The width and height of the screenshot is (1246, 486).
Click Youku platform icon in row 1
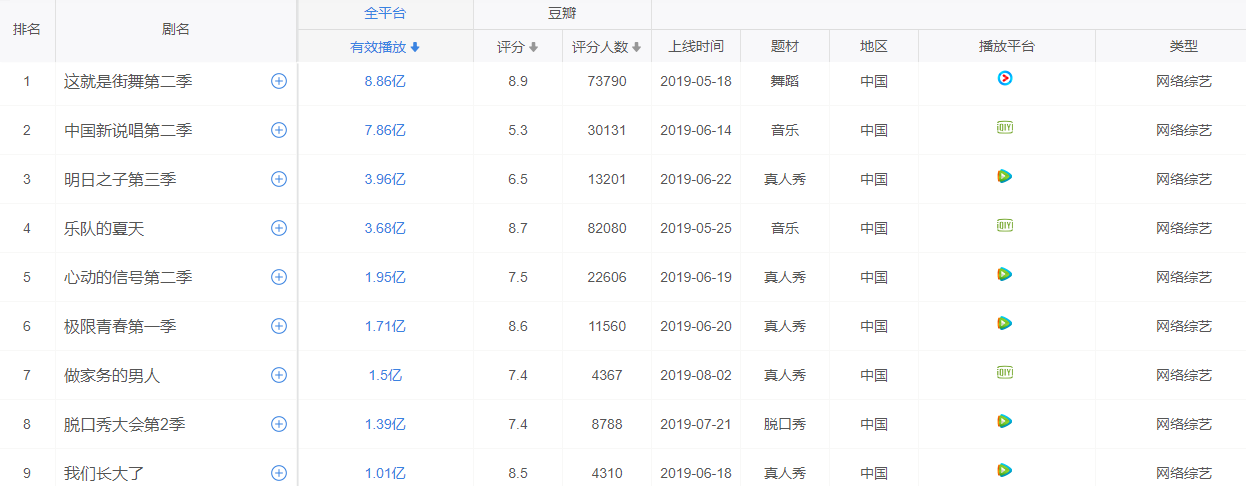point(1005,78)
